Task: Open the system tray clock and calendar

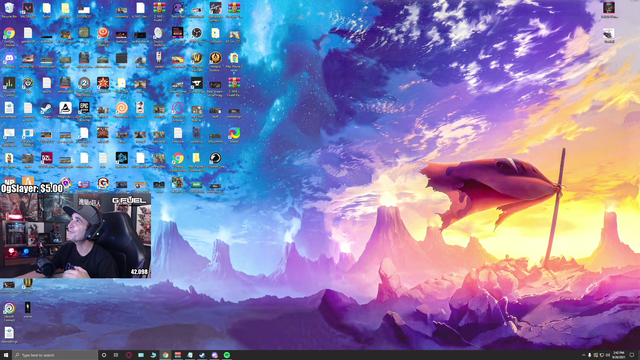Action: click(619, 355)
